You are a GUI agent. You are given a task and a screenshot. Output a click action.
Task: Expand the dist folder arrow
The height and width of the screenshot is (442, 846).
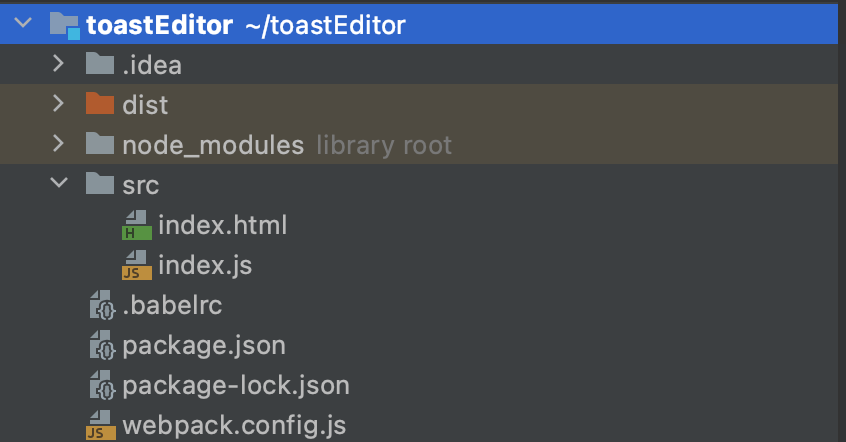click(58, 103)
